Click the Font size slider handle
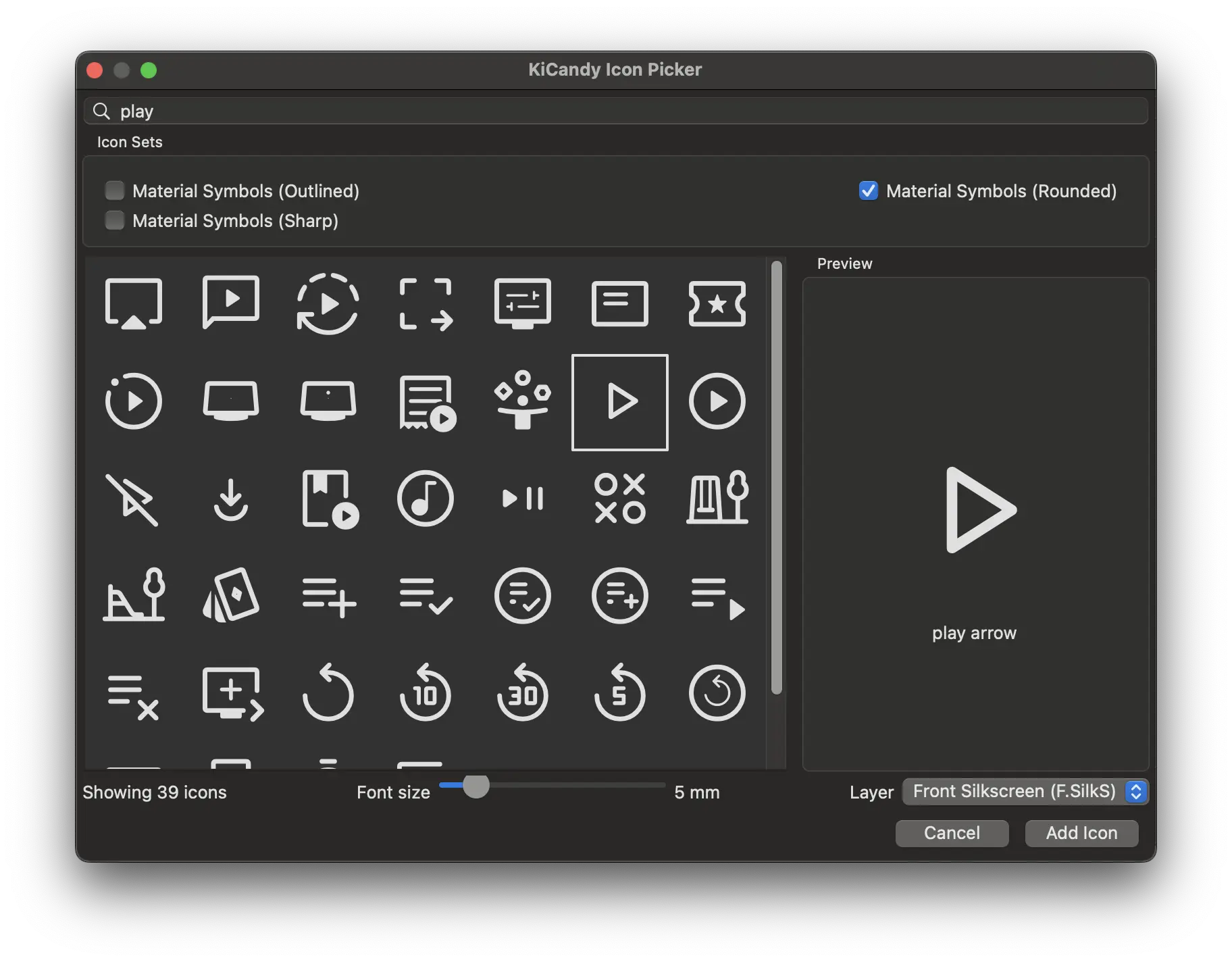Screen dimensions: 1232x962 tap(476, 786)
